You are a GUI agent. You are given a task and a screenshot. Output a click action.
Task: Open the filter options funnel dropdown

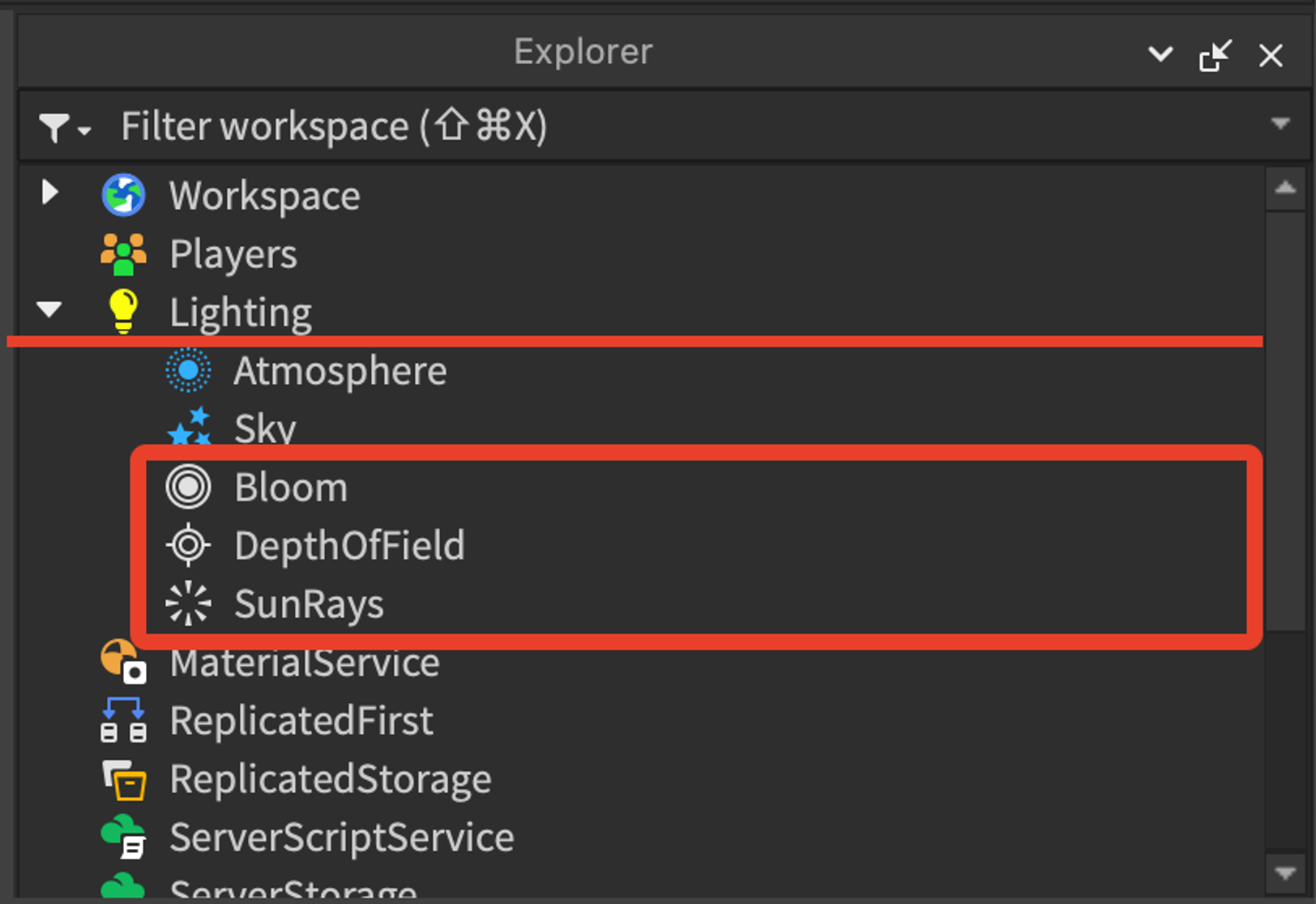(x=64, y=127)
